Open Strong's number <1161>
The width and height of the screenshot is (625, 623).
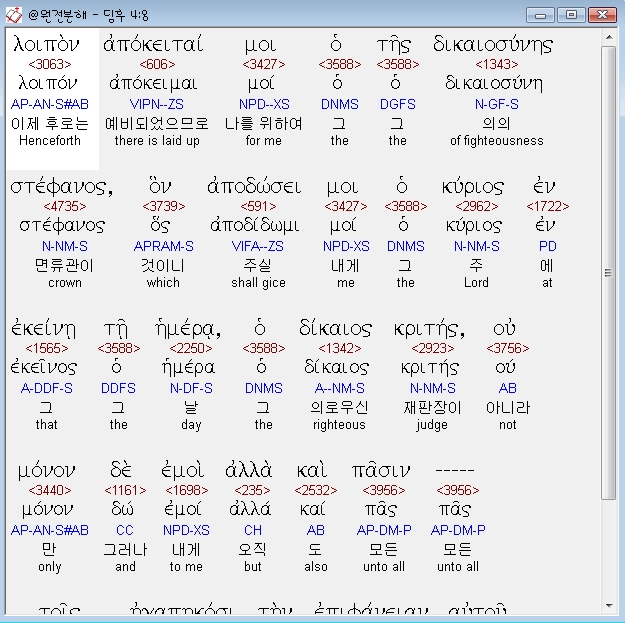[125, 490]
